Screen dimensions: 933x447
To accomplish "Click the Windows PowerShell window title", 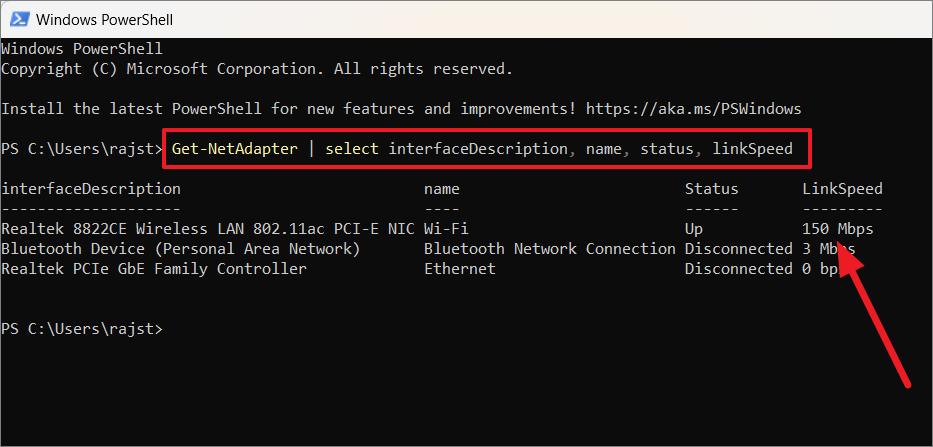I will (x=105, y=20).
